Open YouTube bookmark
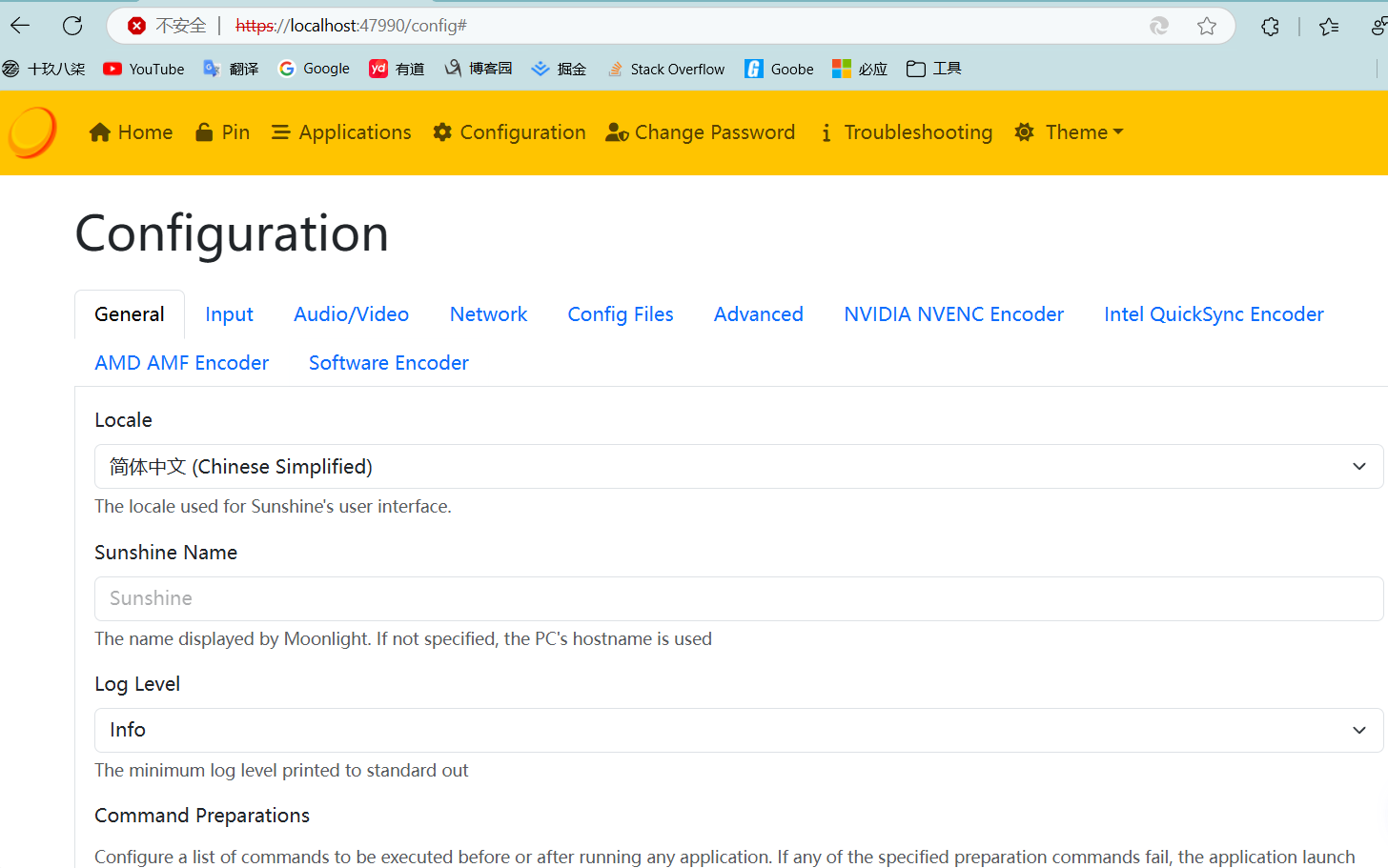1388x868 pixels. tap(144, 69)
